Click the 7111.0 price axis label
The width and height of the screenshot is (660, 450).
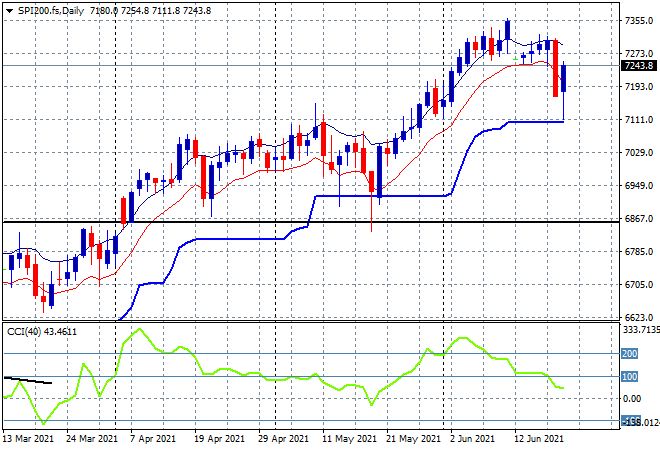coord(639,120)
